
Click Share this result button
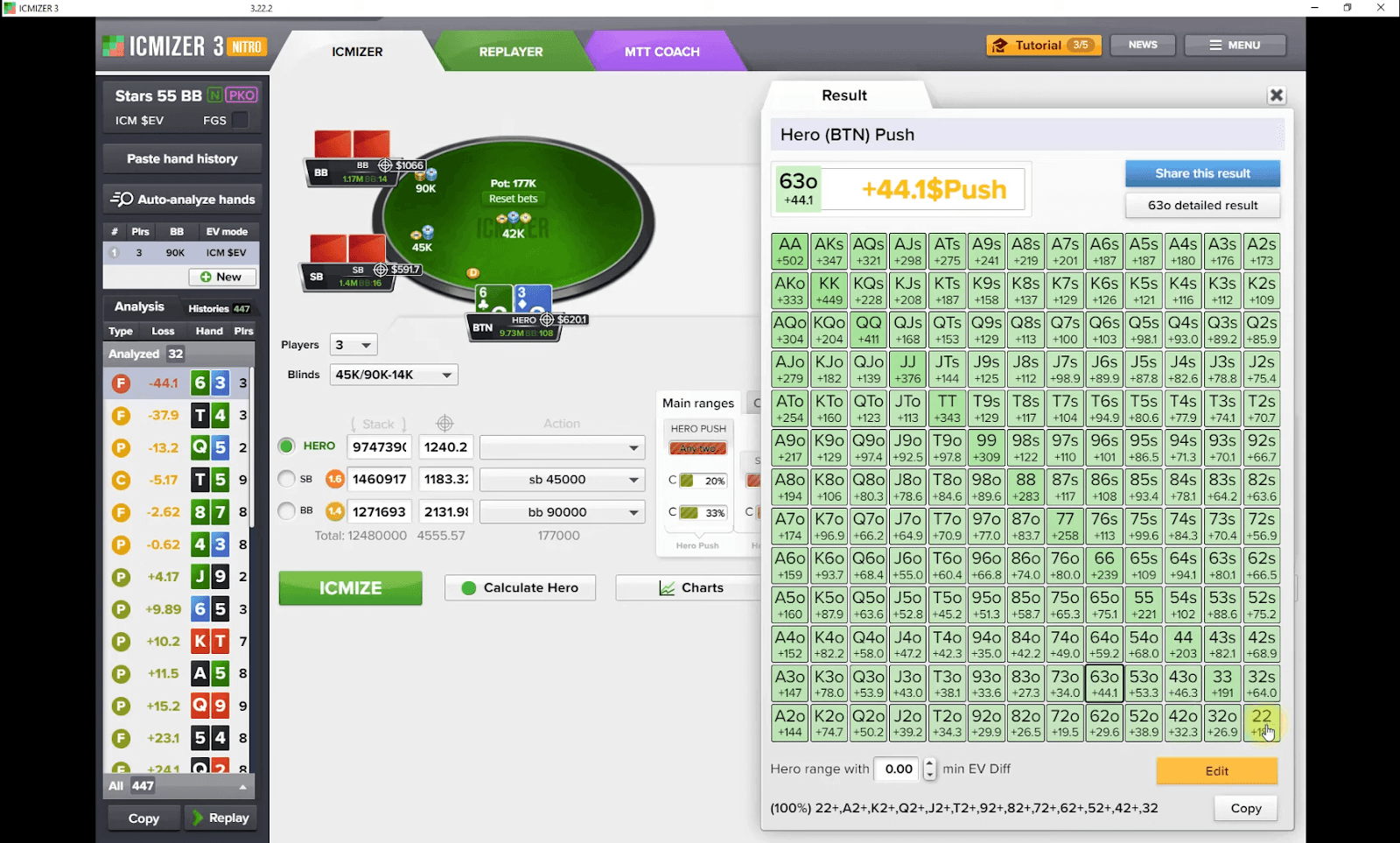click(x=1202, y=173)
